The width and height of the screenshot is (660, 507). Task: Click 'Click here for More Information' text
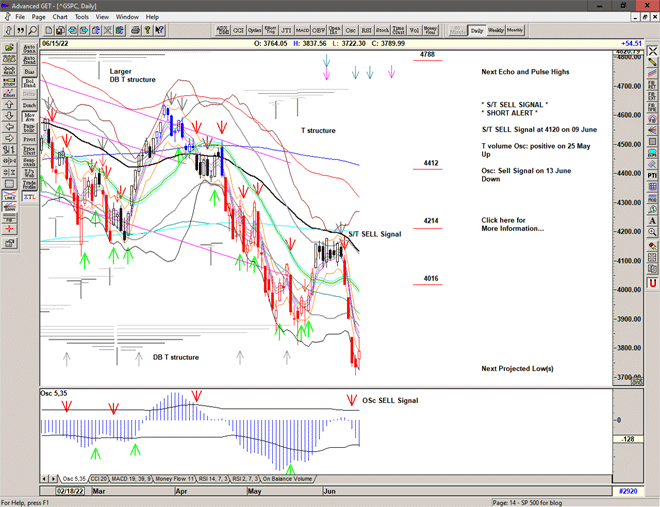pyautogui.click(x=512, y=224)
